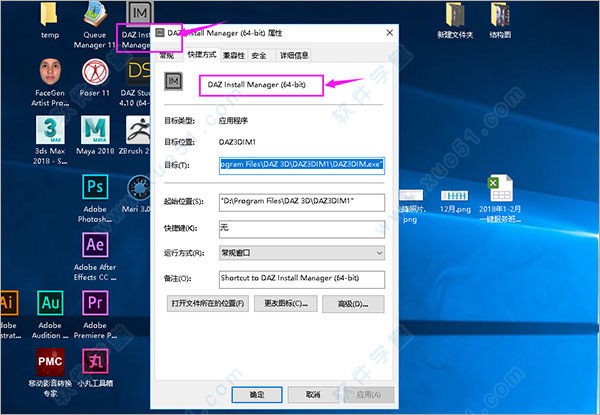Launch Adobe Illustrator desktop icon
Viewport: 600px width, 415px height.
click(x=9, y=314)
